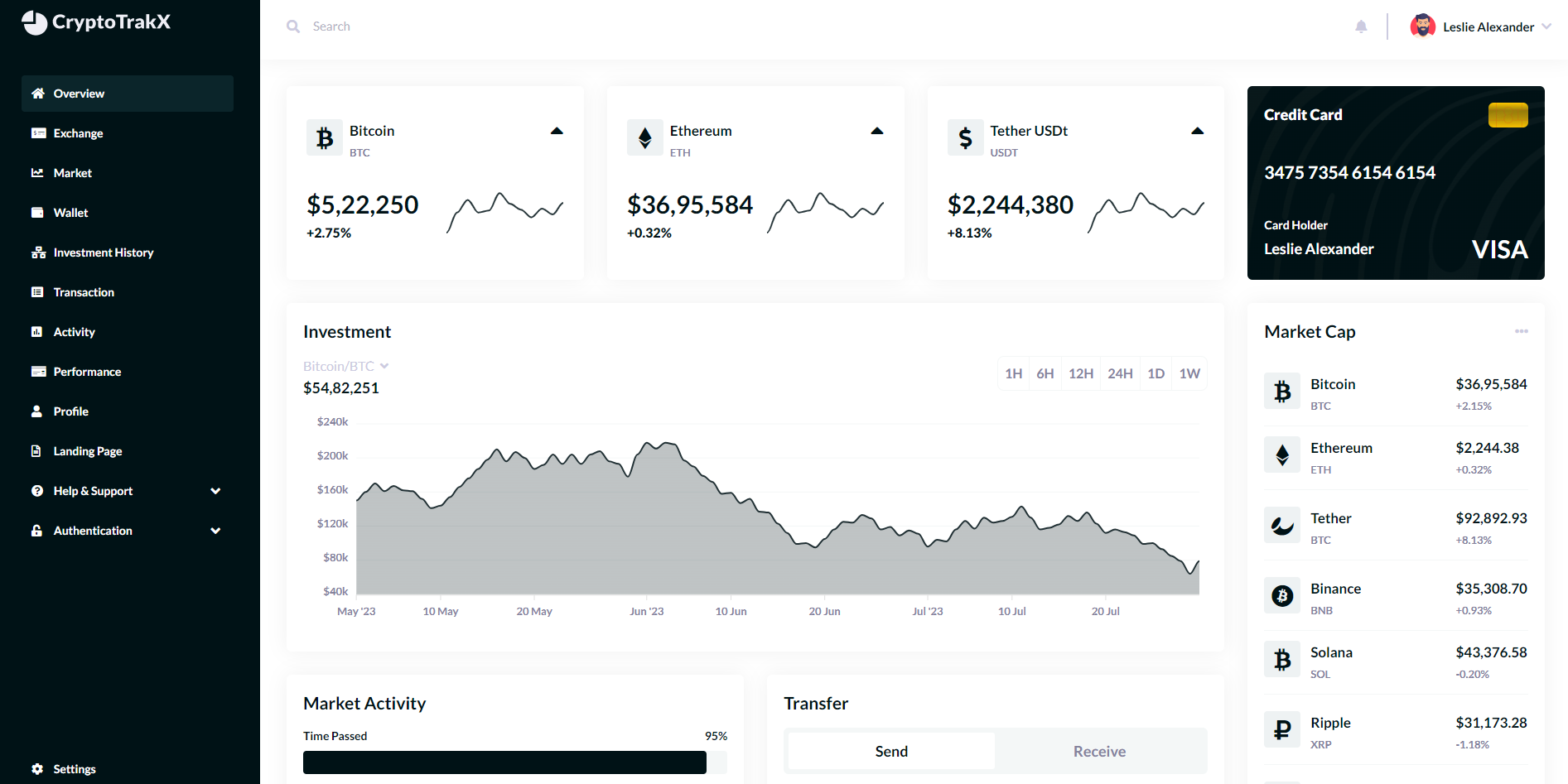Open the notification bell
This screenshot has width=1568, height=784.
click(1361, 26)
